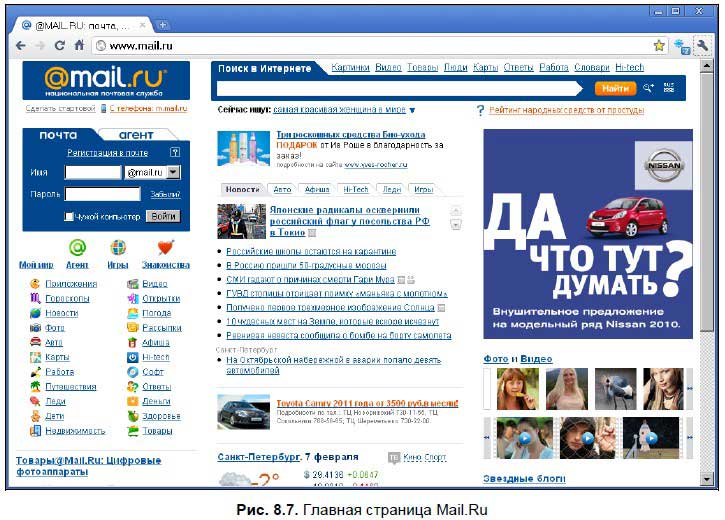
Task: Open the Nissan advertisement banner
Action: 588,234
